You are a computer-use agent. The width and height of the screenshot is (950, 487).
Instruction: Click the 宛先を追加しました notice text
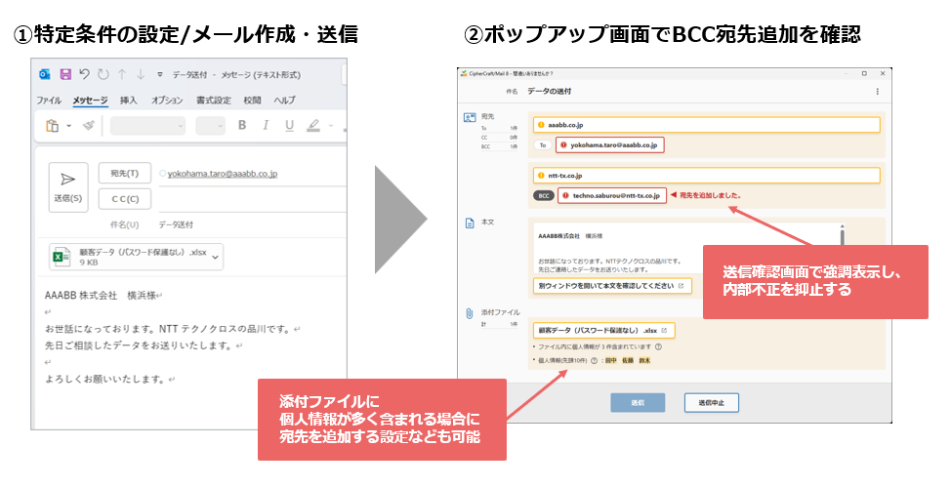pyautogui.click(x=709, y=196)
